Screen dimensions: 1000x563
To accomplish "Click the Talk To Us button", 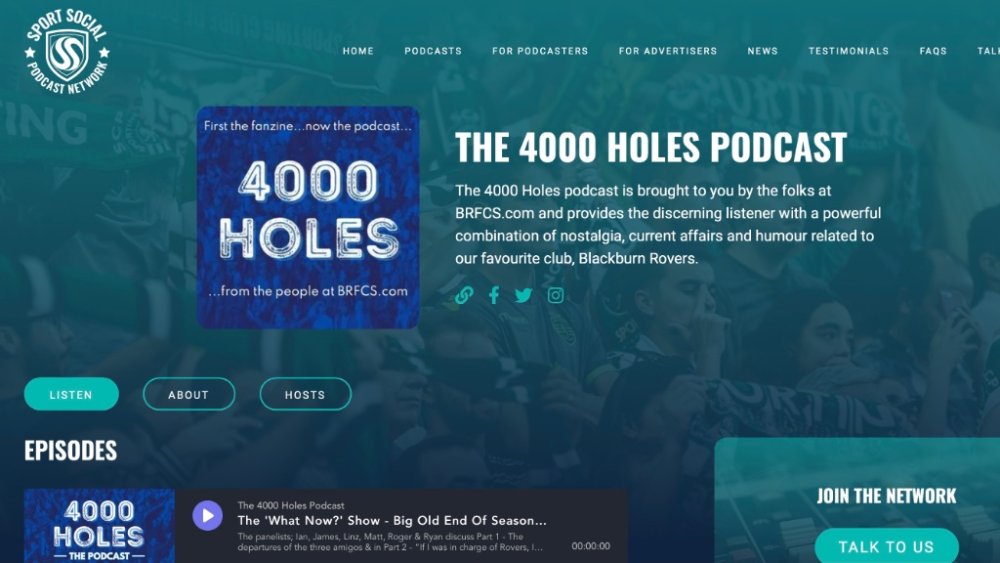I will pyautogui.click(x=886, y=546).
